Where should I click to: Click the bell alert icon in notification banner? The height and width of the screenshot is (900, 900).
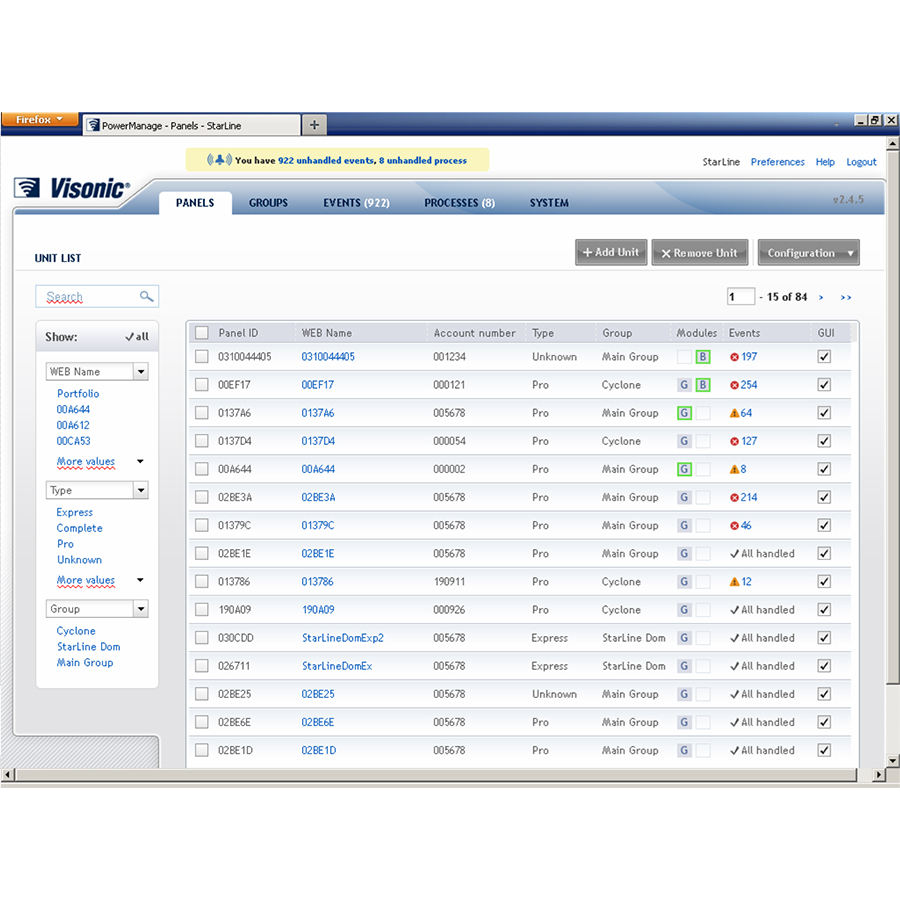(x=219, y=160)
